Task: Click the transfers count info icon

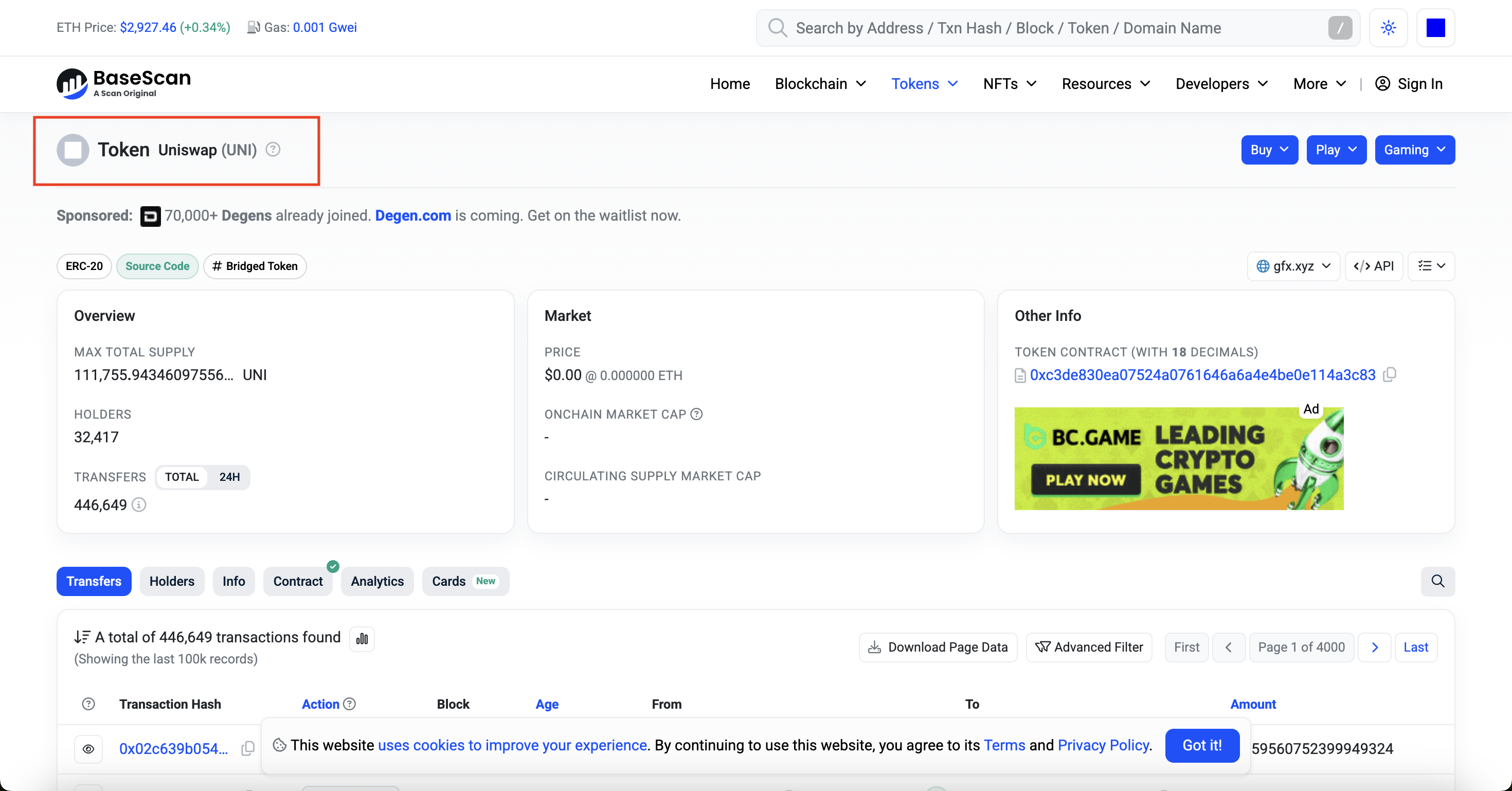Action: pos(139,505)
